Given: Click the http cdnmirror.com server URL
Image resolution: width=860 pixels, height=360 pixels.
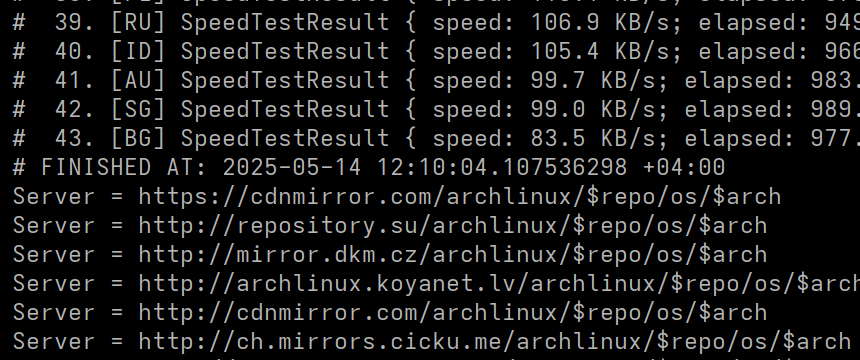Looking at the screenshot, I should 452,313.
